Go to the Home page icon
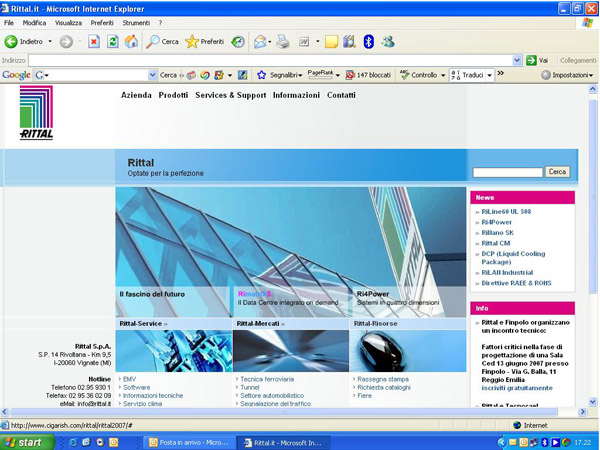This screenshot has height=450, width=600. point(131,41)
